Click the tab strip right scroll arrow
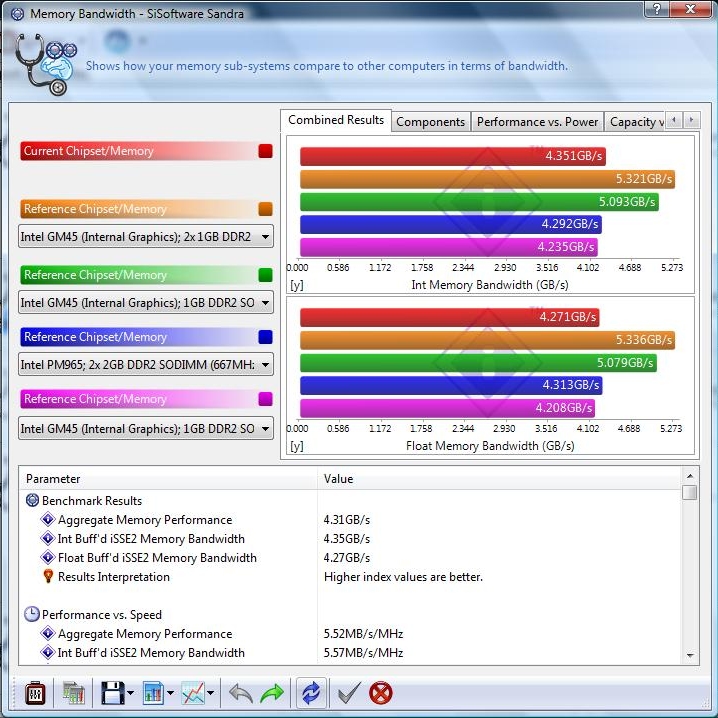The width and height of the screenshot is (718, 718). click(x=691, y=120)
